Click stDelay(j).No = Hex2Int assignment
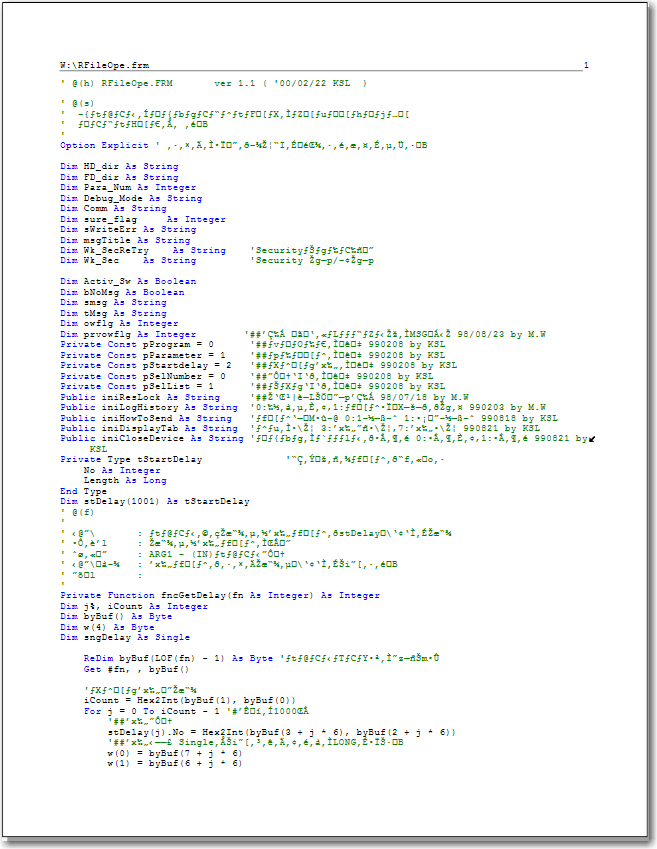The height and width of the screenshot is (849, 657). (282, 732)
